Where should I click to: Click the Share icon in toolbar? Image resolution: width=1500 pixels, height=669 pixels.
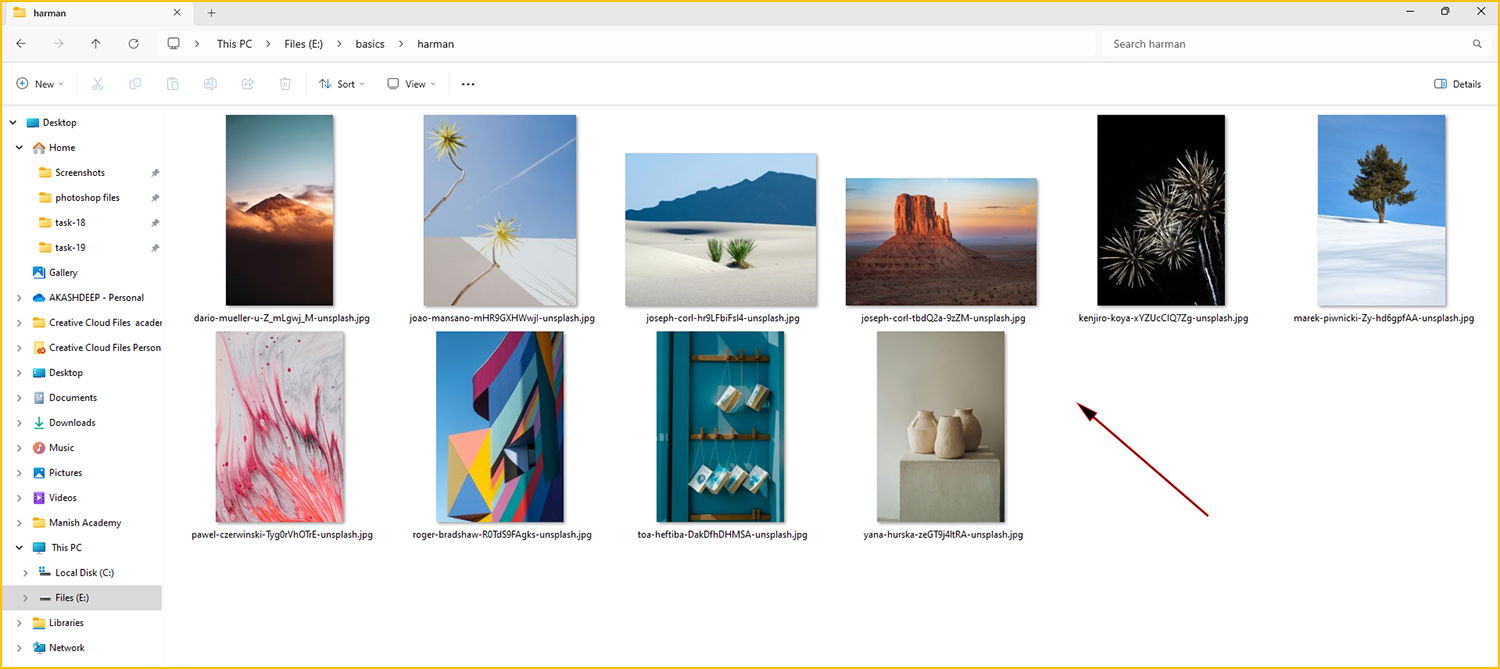(x=248, y=84)
